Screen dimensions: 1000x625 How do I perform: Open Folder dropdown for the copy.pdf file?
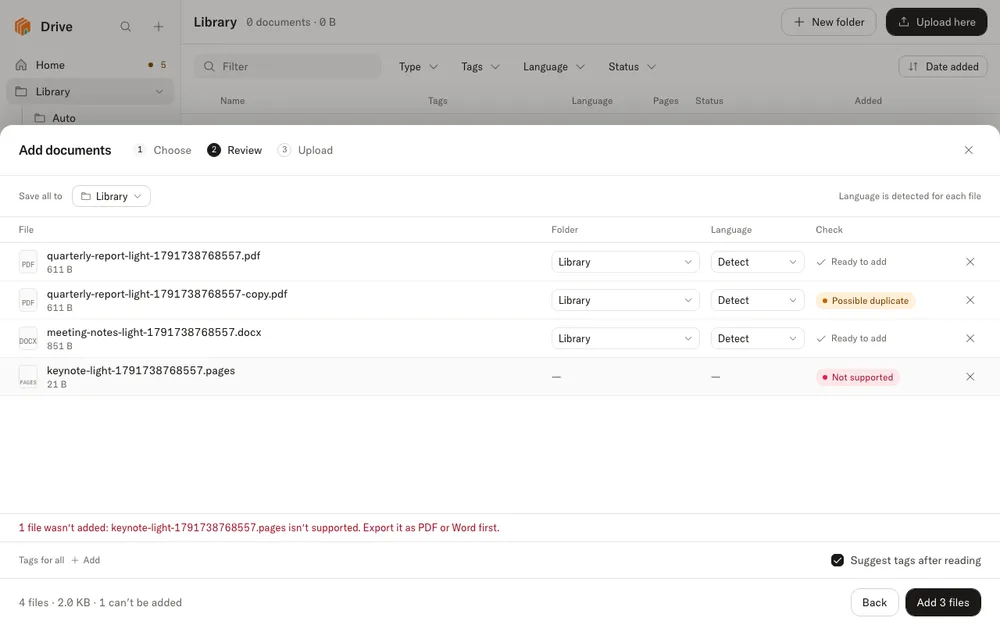625,300
